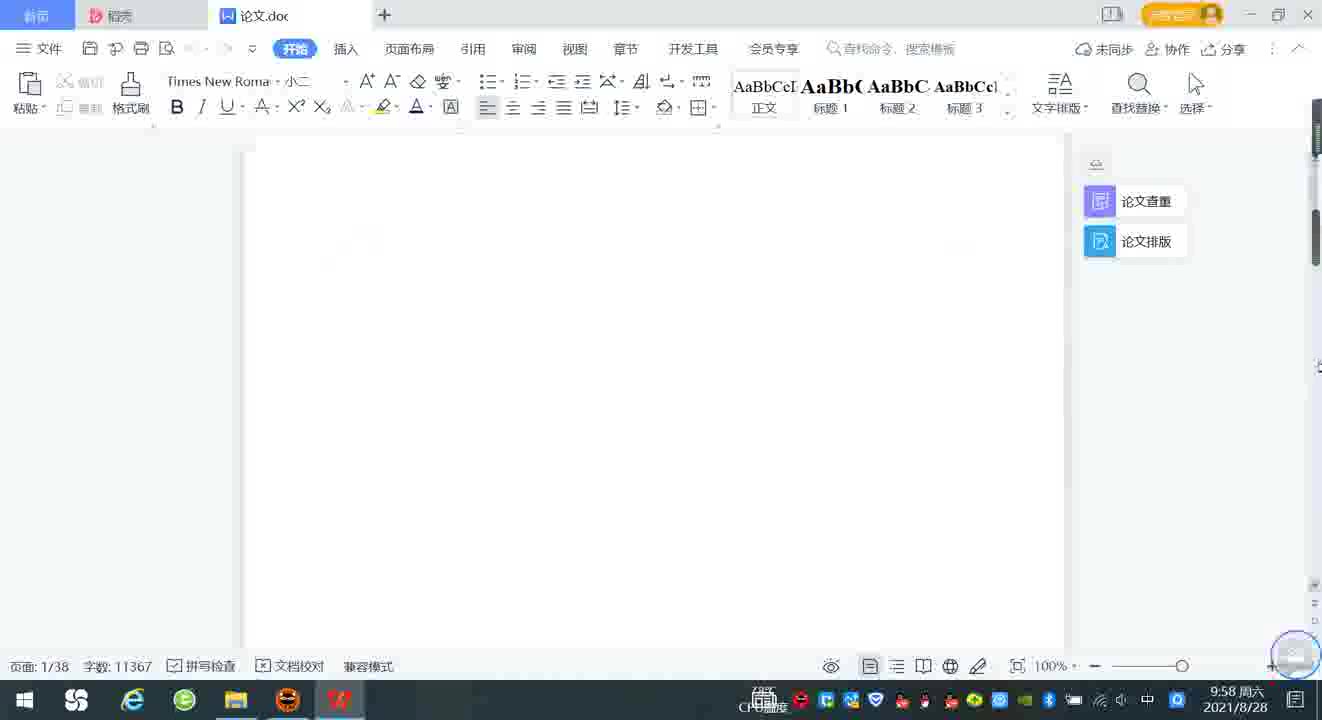
Task: Toggle spell check (拼写检查)
Action: [x=201, y=666]
